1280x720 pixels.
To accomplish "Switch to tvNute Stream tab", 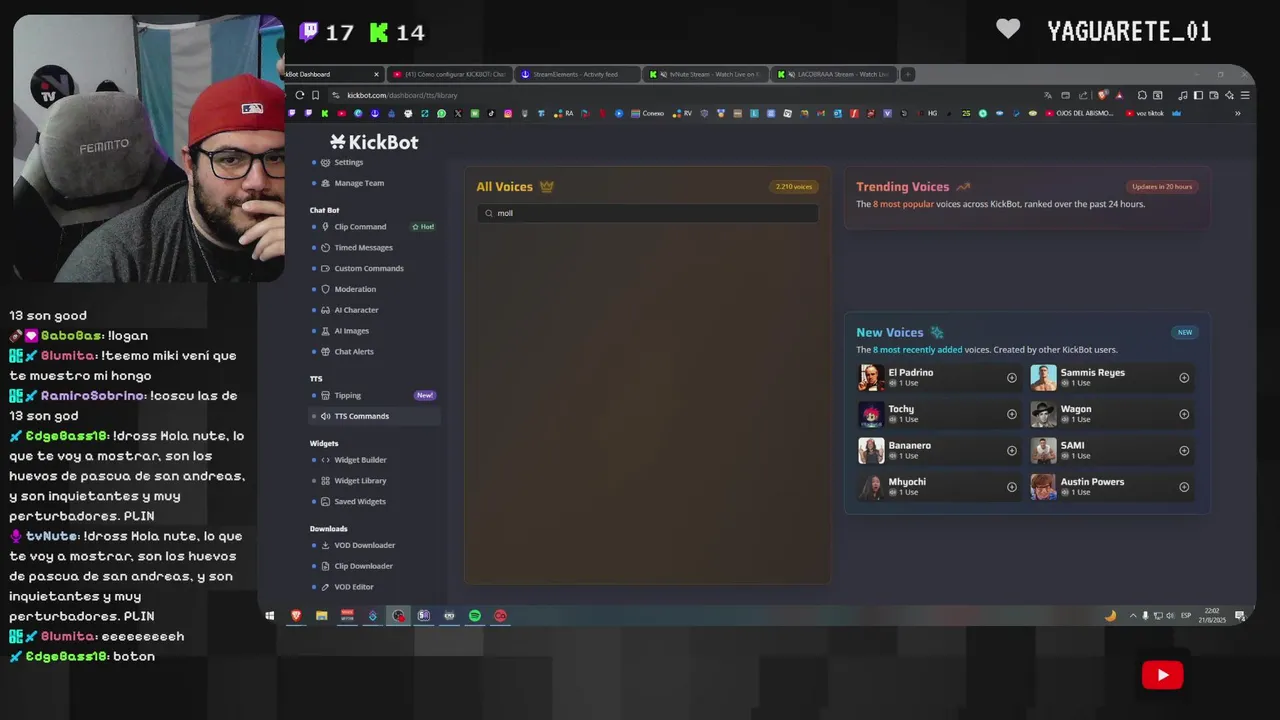I will coord(705,74).
